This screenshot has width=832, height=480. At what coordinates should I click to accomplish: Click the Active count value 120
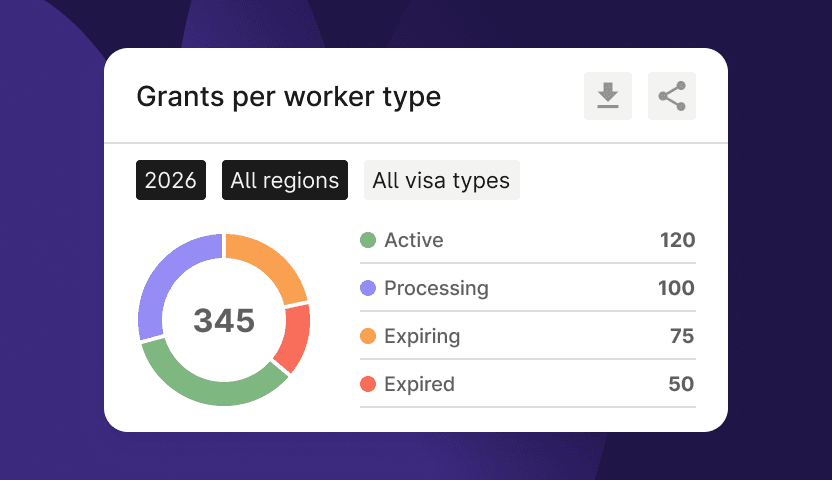point(677,240)
